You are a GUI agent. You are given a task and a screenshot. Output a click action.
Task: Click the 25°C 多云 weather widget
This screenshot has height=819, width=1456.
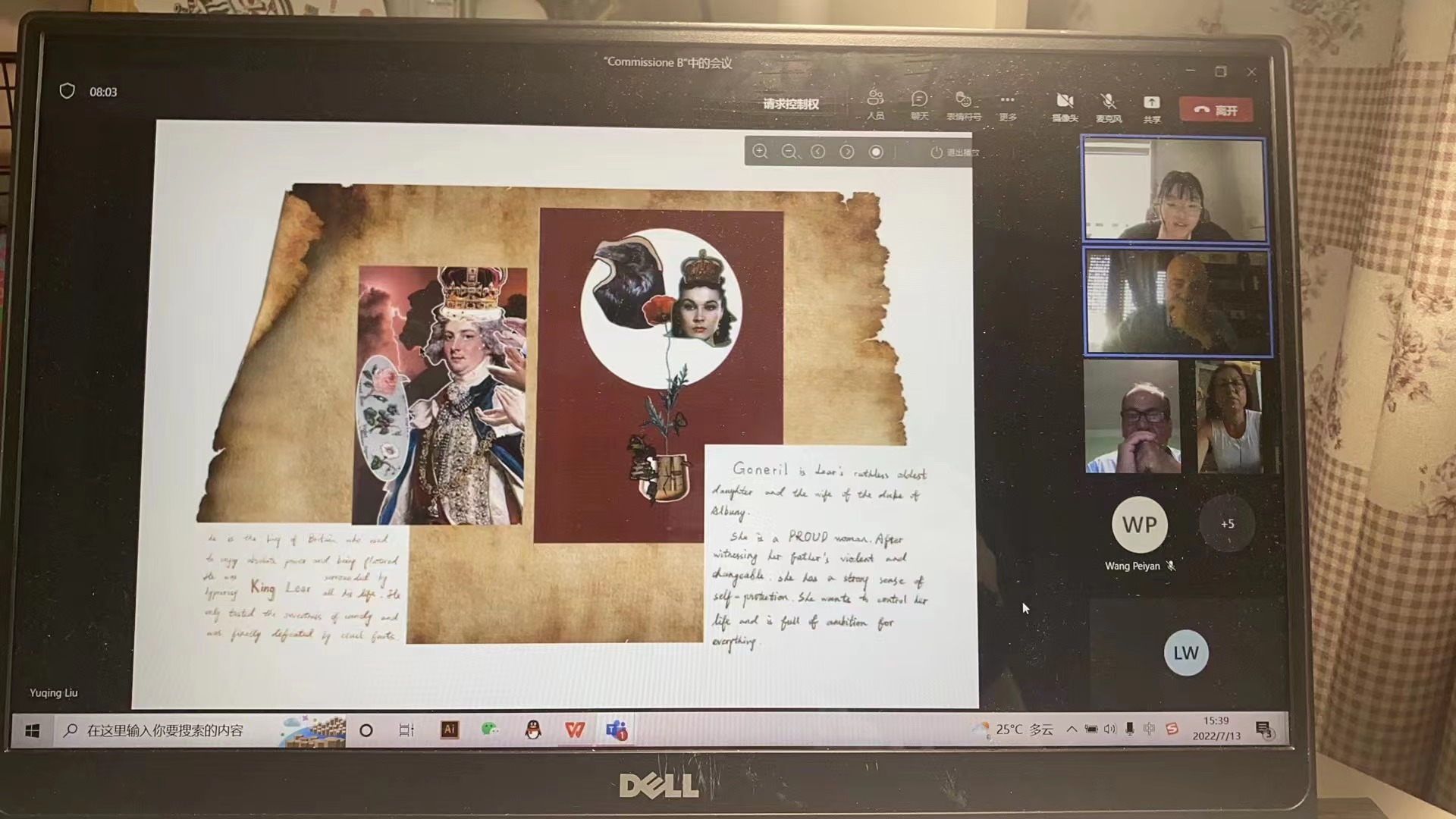click(1015, 730)
